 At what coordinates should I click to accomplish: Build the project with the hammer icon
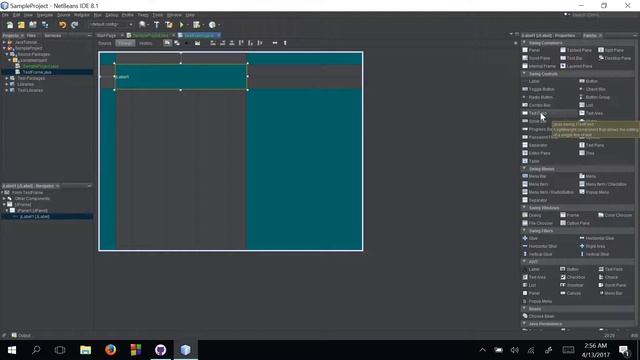pos(157,25)
